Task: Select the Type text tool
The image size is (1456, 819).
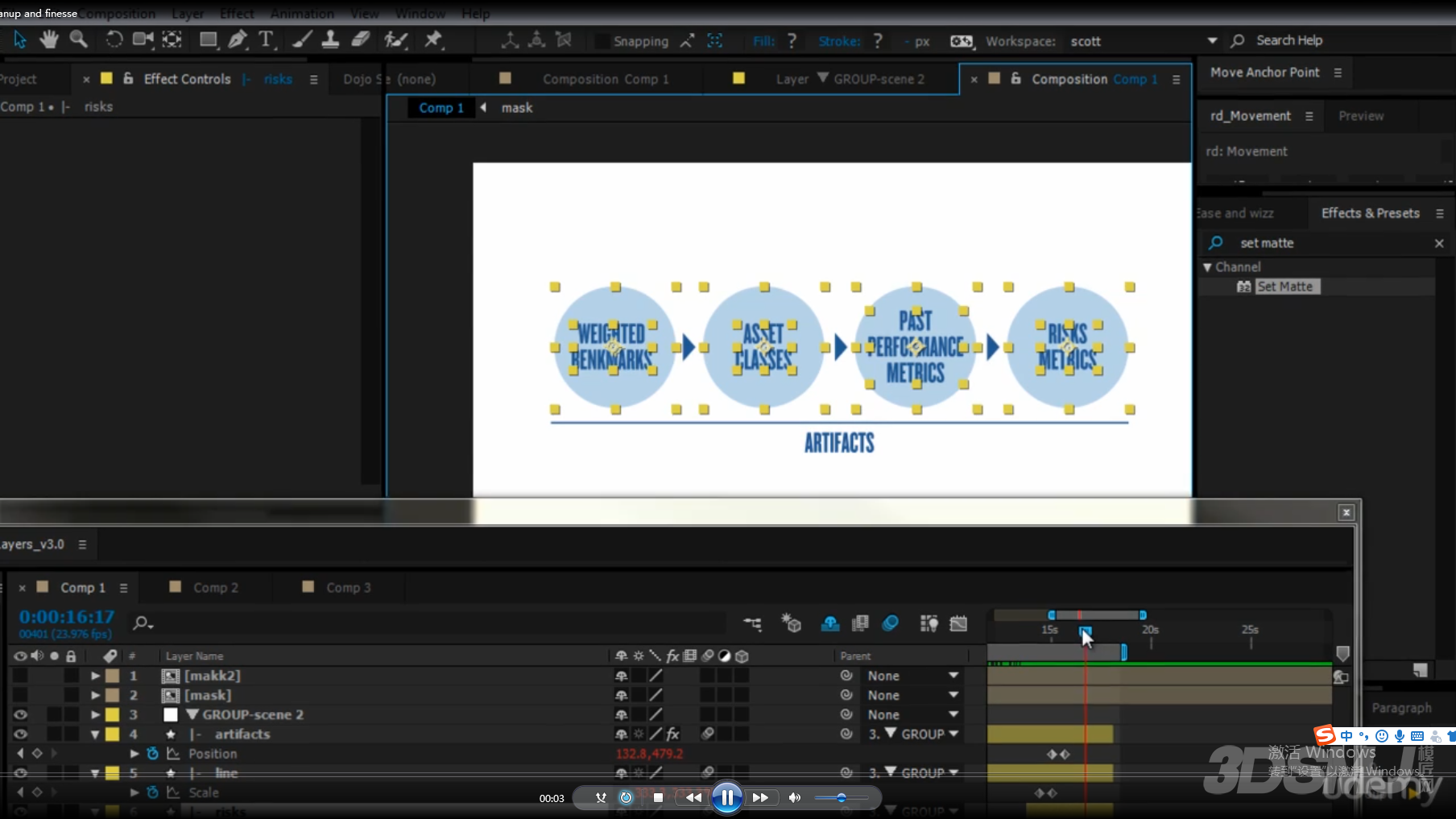Action: pyautogui.click(x=266, y=39)
